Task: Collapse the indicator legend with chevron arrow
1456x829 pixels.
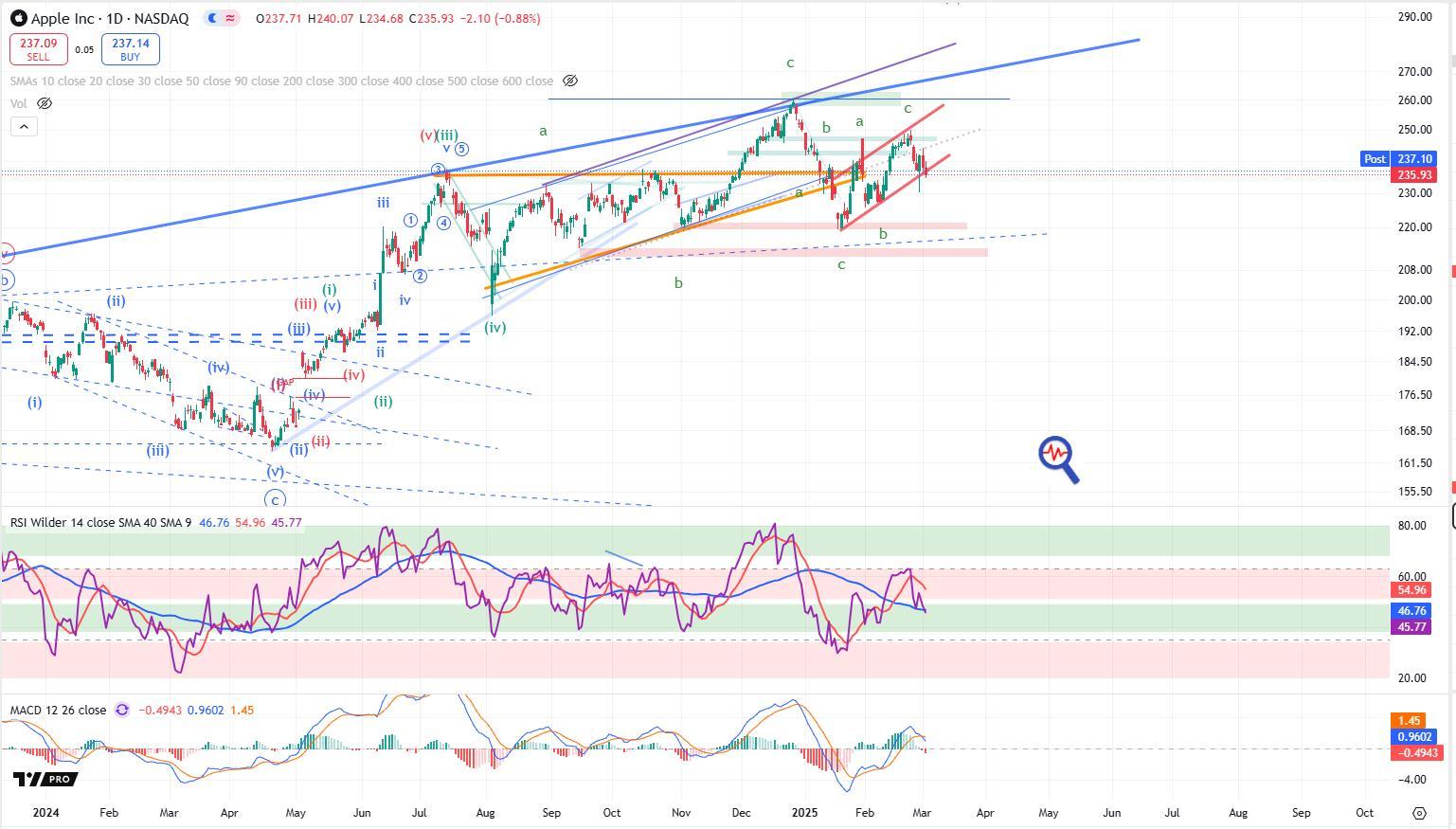Action: (x=24, y=126)
